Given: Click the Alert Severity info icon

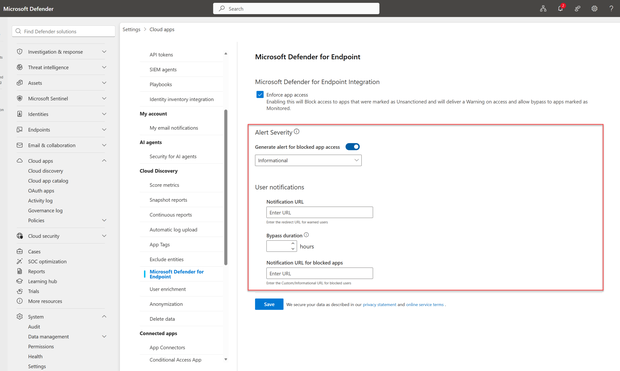Looking at the screenshot, I should point(297,131).
